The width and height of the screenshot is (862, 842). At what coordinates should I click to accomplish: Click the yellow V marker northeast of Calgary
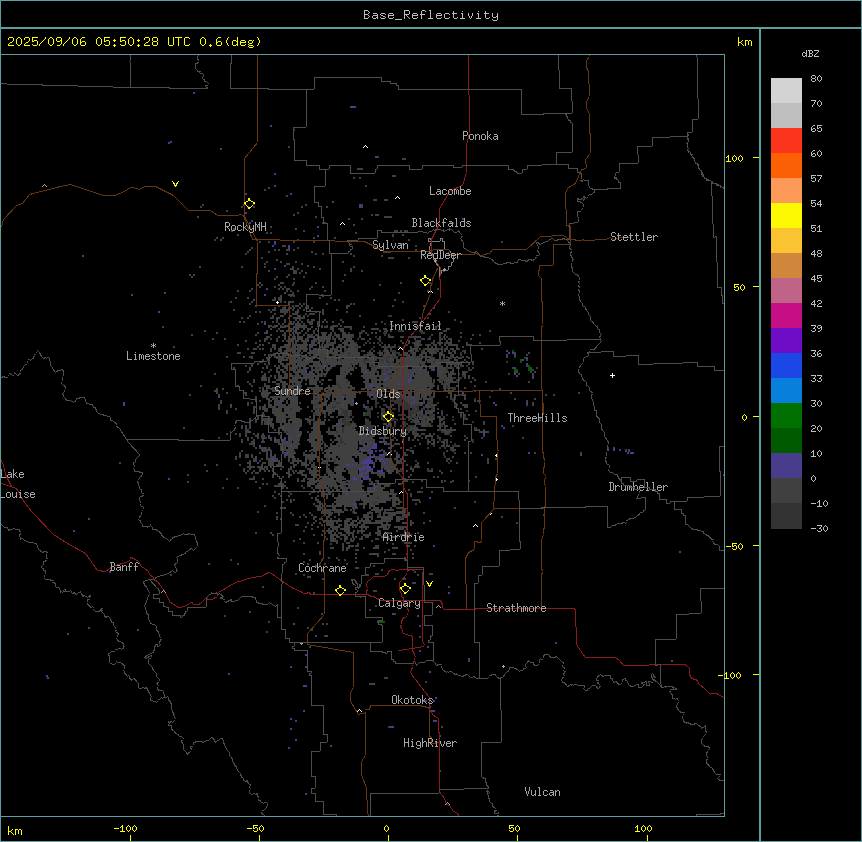click(429, 584)
